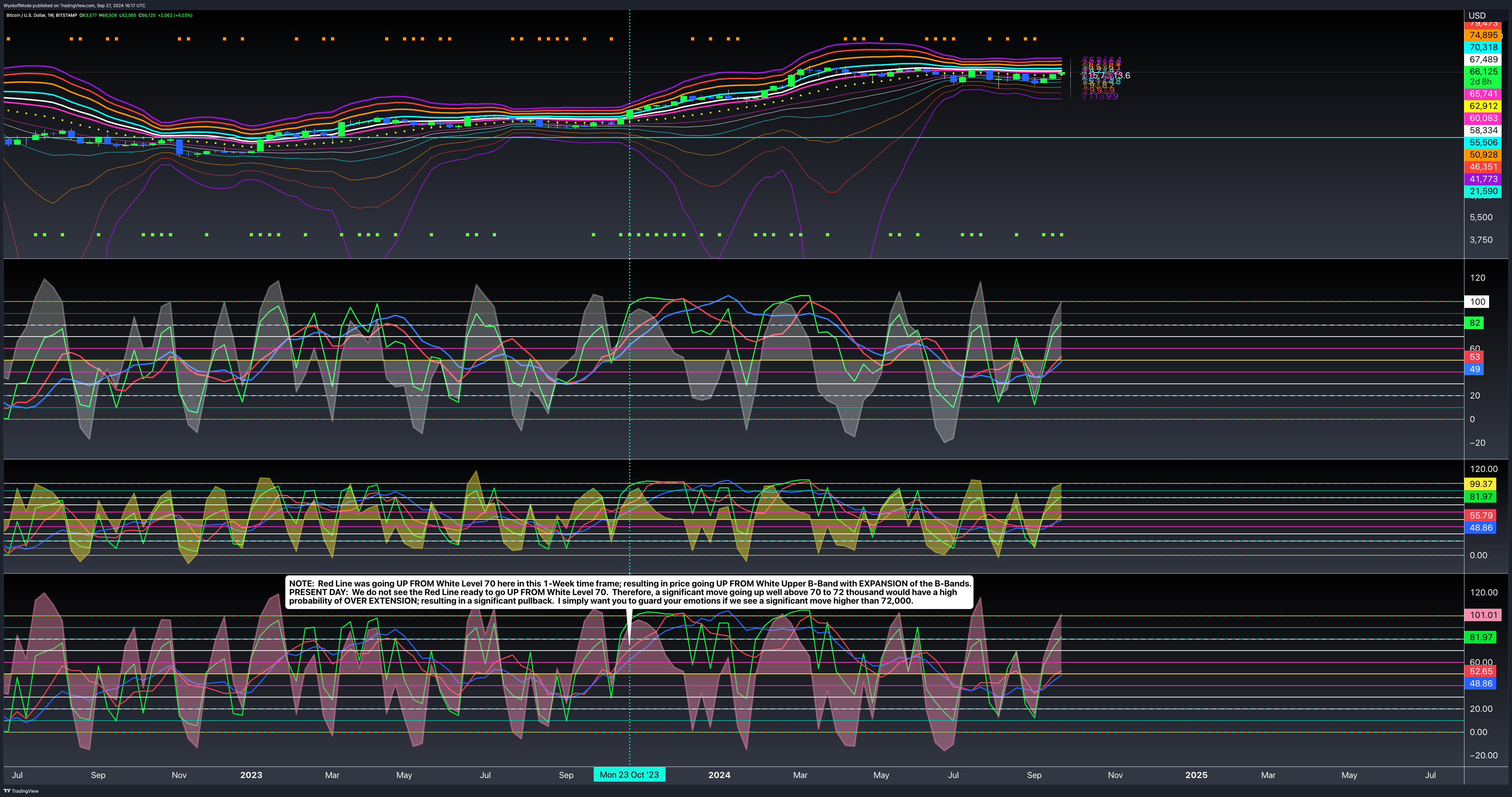The height and width of the screenshot is (797, 1512).
Task: Click the cyan 70,318 price label
Action: [1483, 47]
